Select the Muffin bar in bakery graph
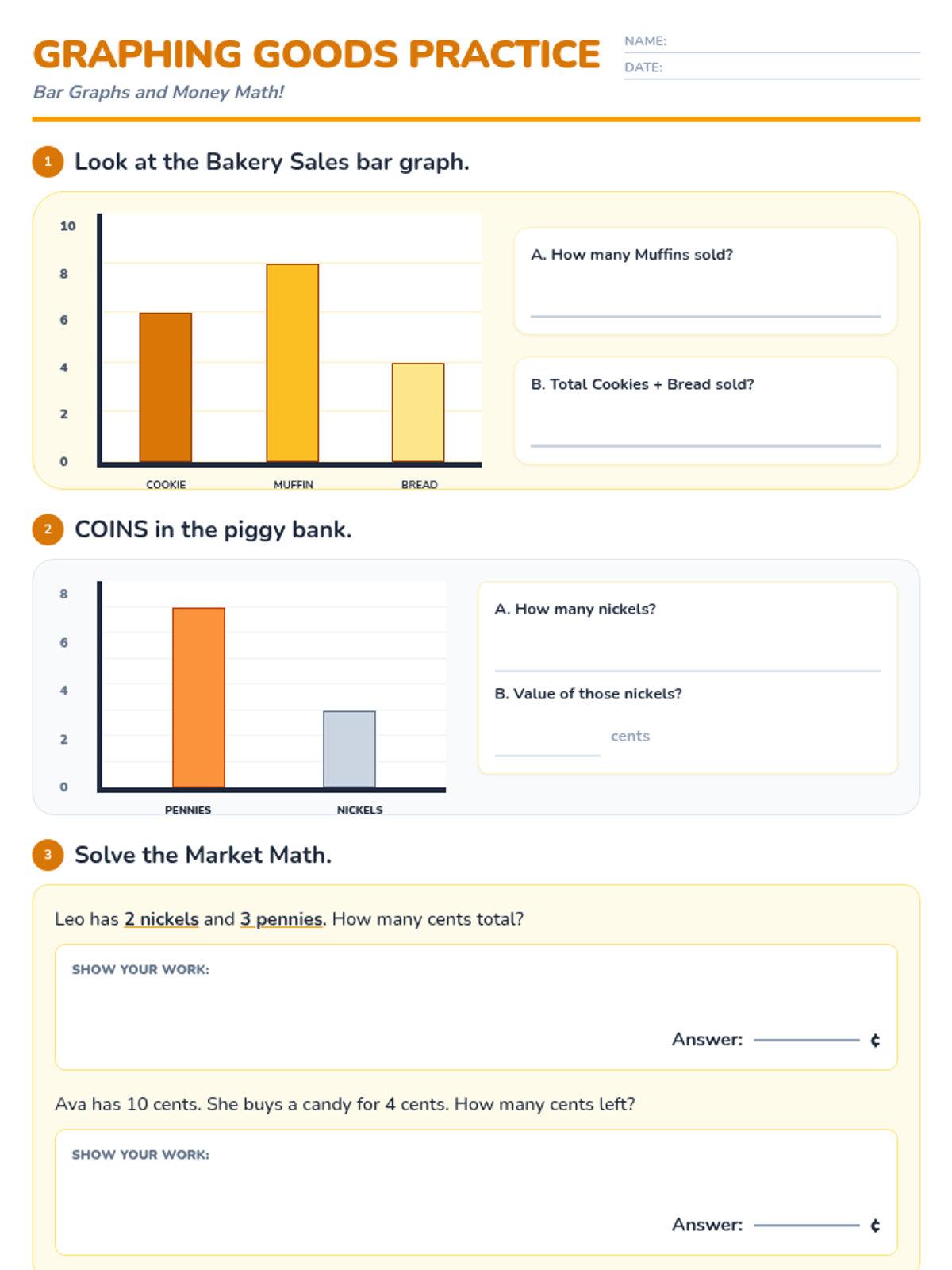Screen dimensions: 952x1270 pos(293,363)
